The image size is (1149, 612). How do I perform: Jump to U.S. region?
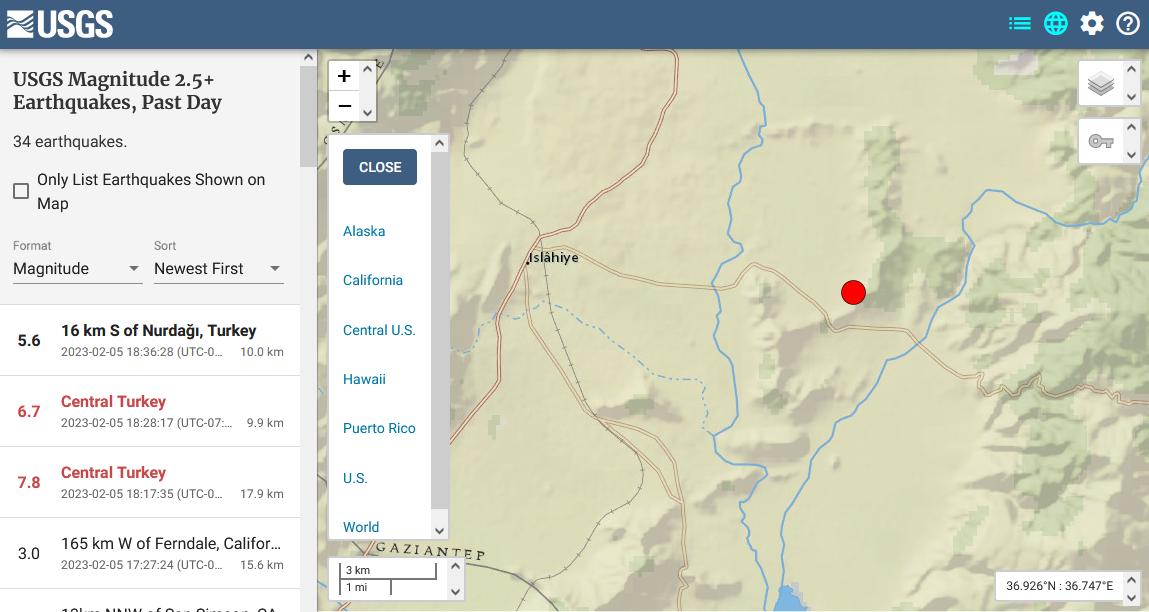pyautogui.click(x=355, y=478)
